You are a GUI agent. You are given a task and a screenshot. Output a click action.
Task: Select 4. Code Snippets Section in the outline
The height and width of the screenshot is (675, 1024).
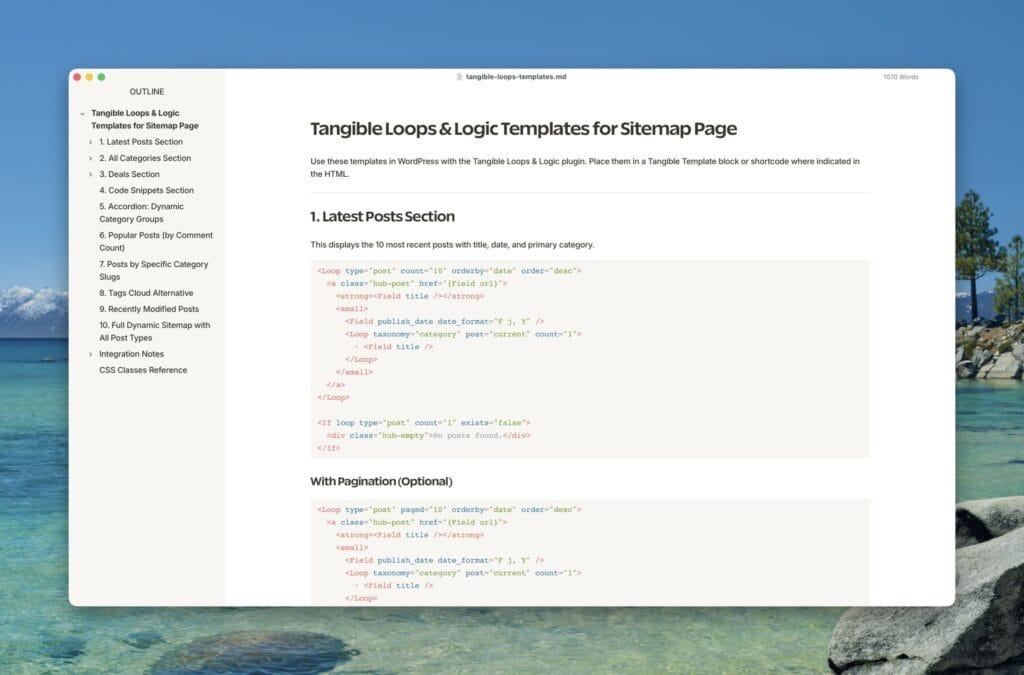click(148, 190)
